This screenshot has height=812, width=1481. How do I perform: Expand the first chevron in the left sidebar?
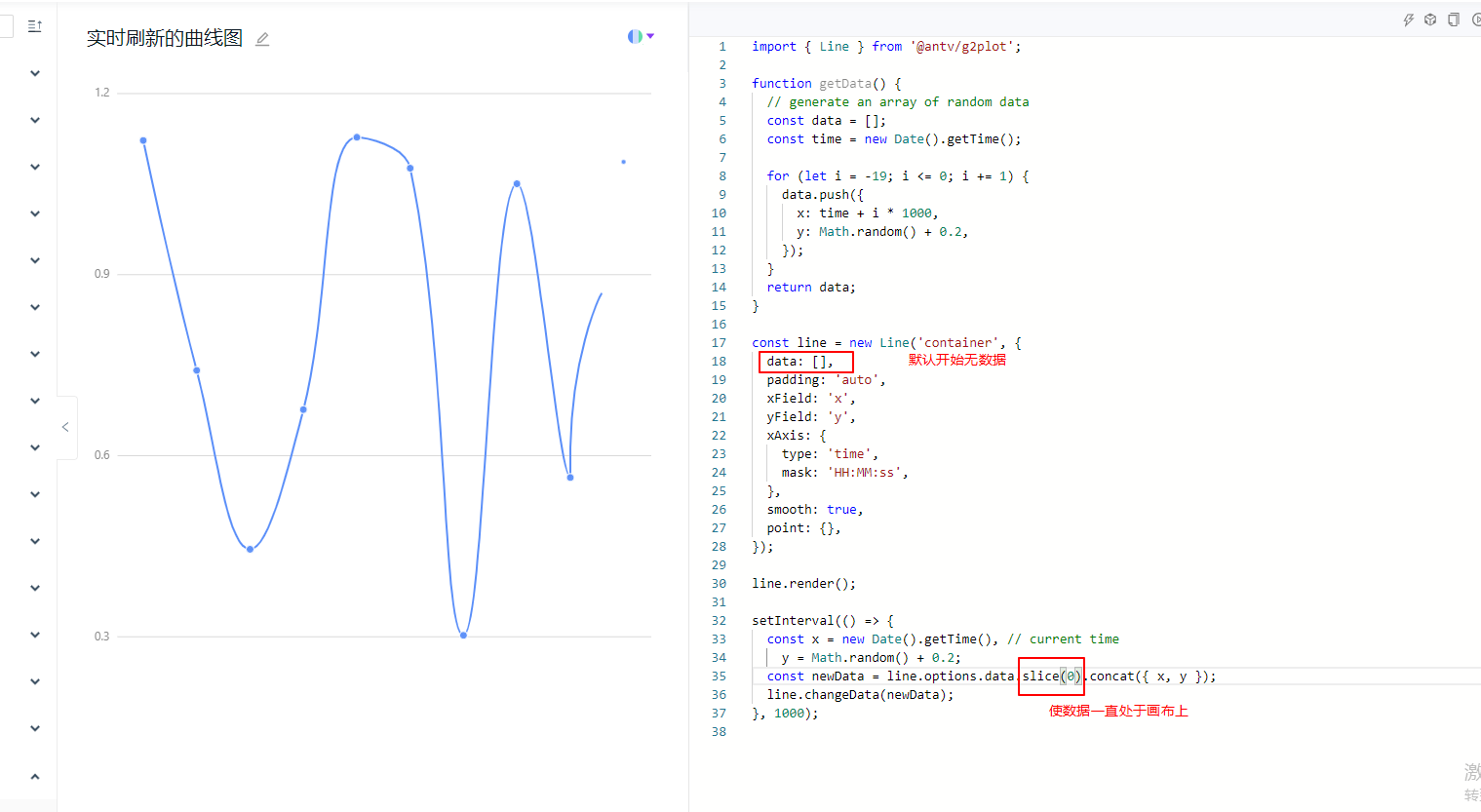(x=34, y=72)
